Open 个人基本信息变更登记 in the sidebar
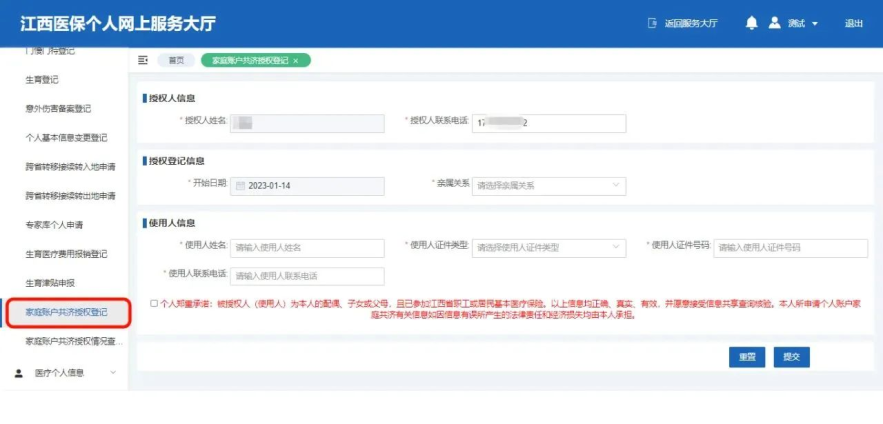 [x=66, y=138]
